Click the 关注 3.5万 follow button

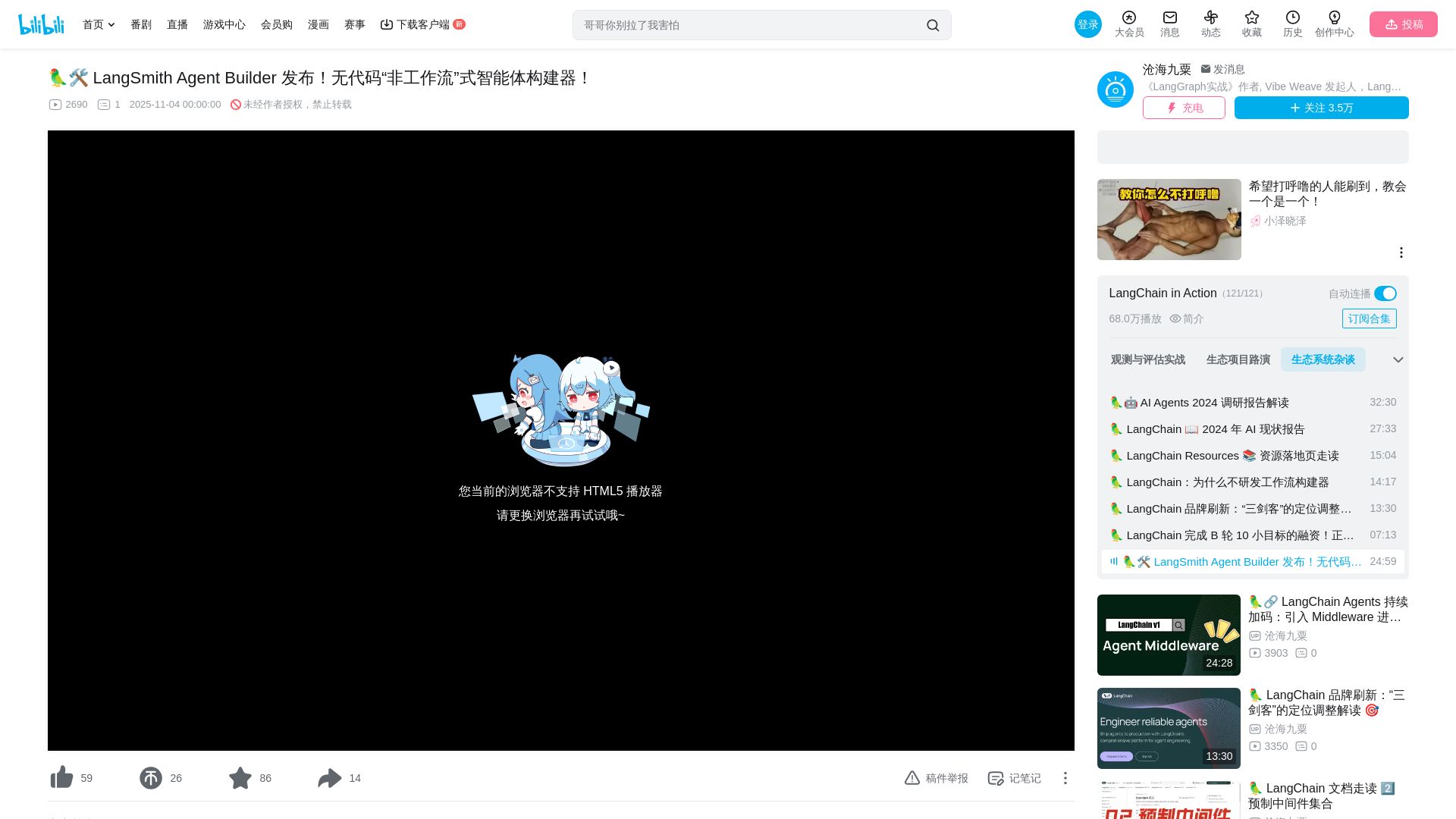click(x=1322, y=108)
